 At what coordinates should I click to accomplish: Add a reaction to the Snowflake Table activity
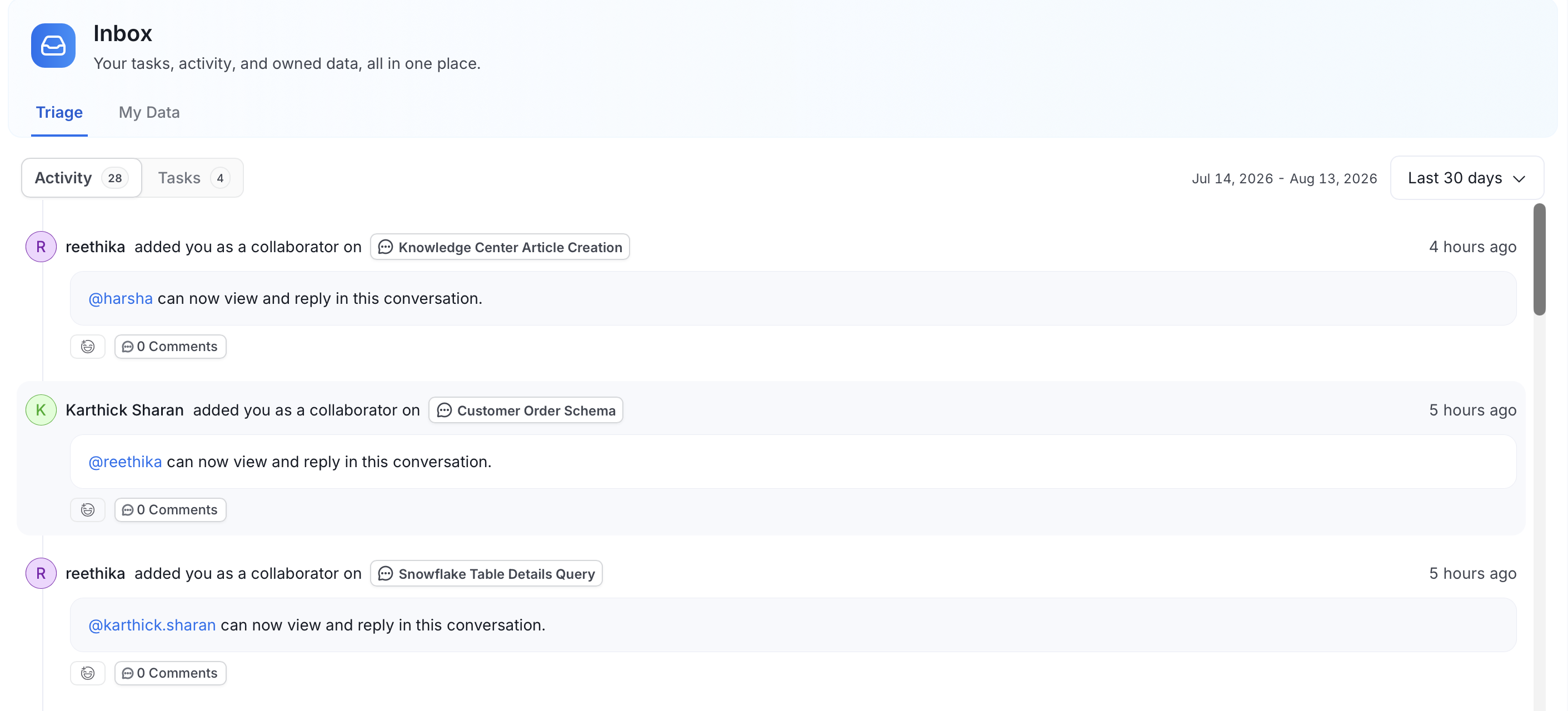88,673
